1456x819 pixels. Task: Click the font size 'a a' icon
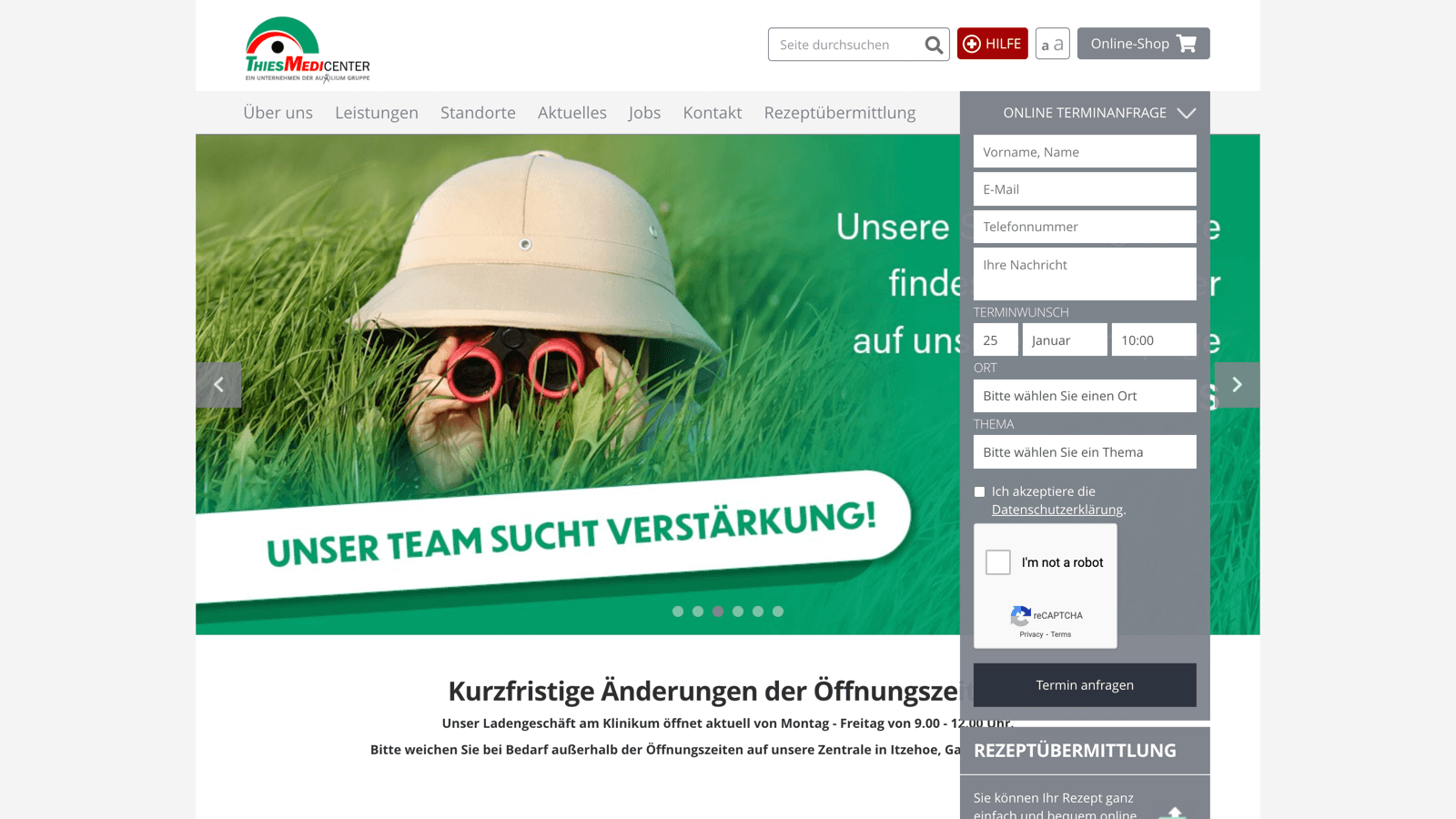pyautogui.click(x=1052, y=44)
